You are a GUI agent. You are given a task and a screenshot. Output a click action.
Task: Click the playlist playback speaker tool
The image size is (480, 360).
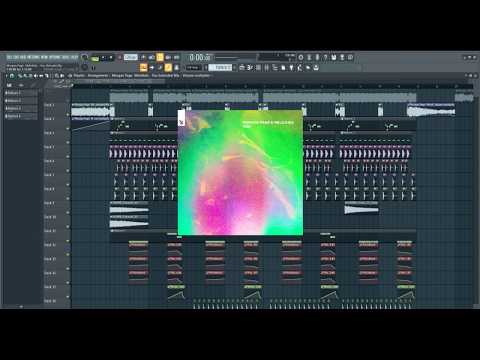62,76
